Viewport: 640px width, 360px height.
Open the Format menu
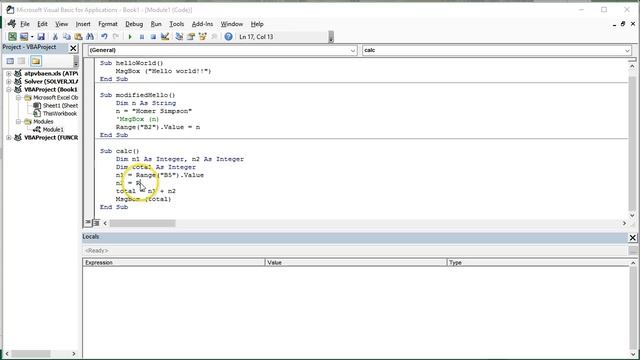point(108,24)
